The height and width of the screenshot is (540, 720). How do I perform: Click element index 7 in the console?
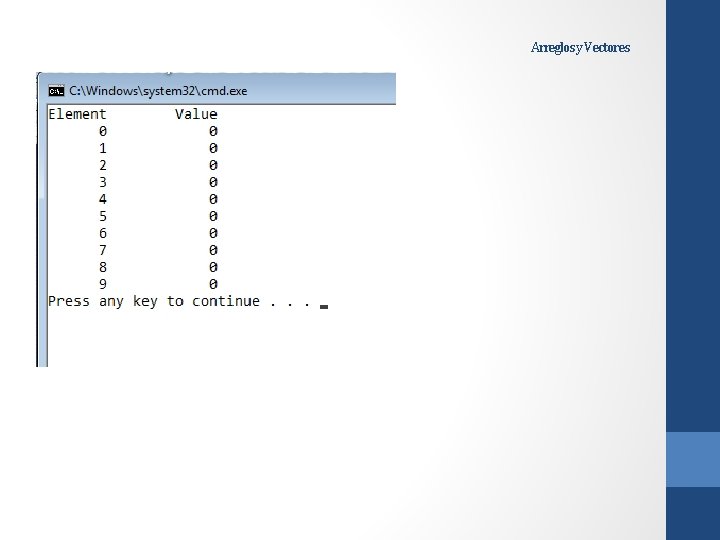tap(103, 250)
